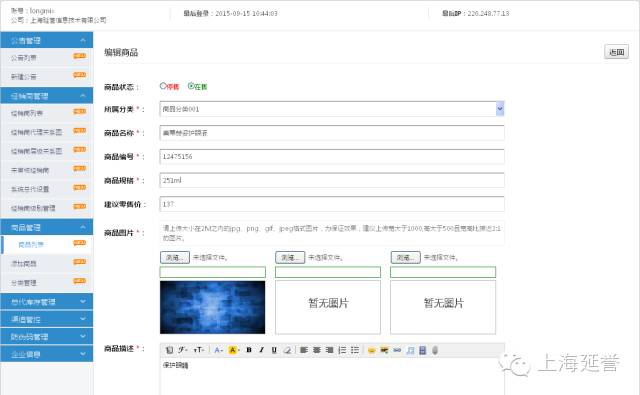This screenshot has width=640, height=395.
Task: Center-align the description text
Action: [317, 350]
